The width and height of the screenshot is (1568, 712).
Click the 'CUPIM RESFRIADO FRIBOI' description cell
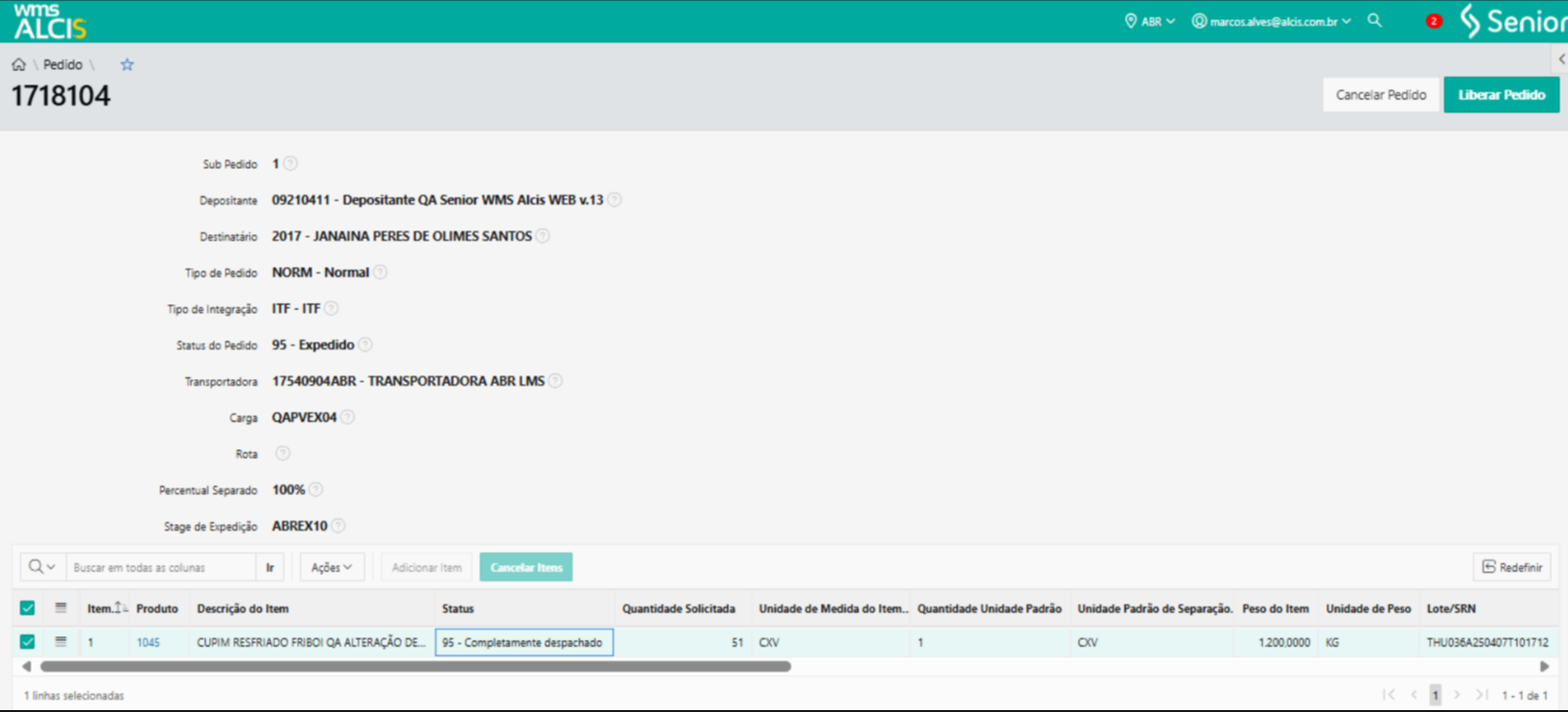coord(312,642)
